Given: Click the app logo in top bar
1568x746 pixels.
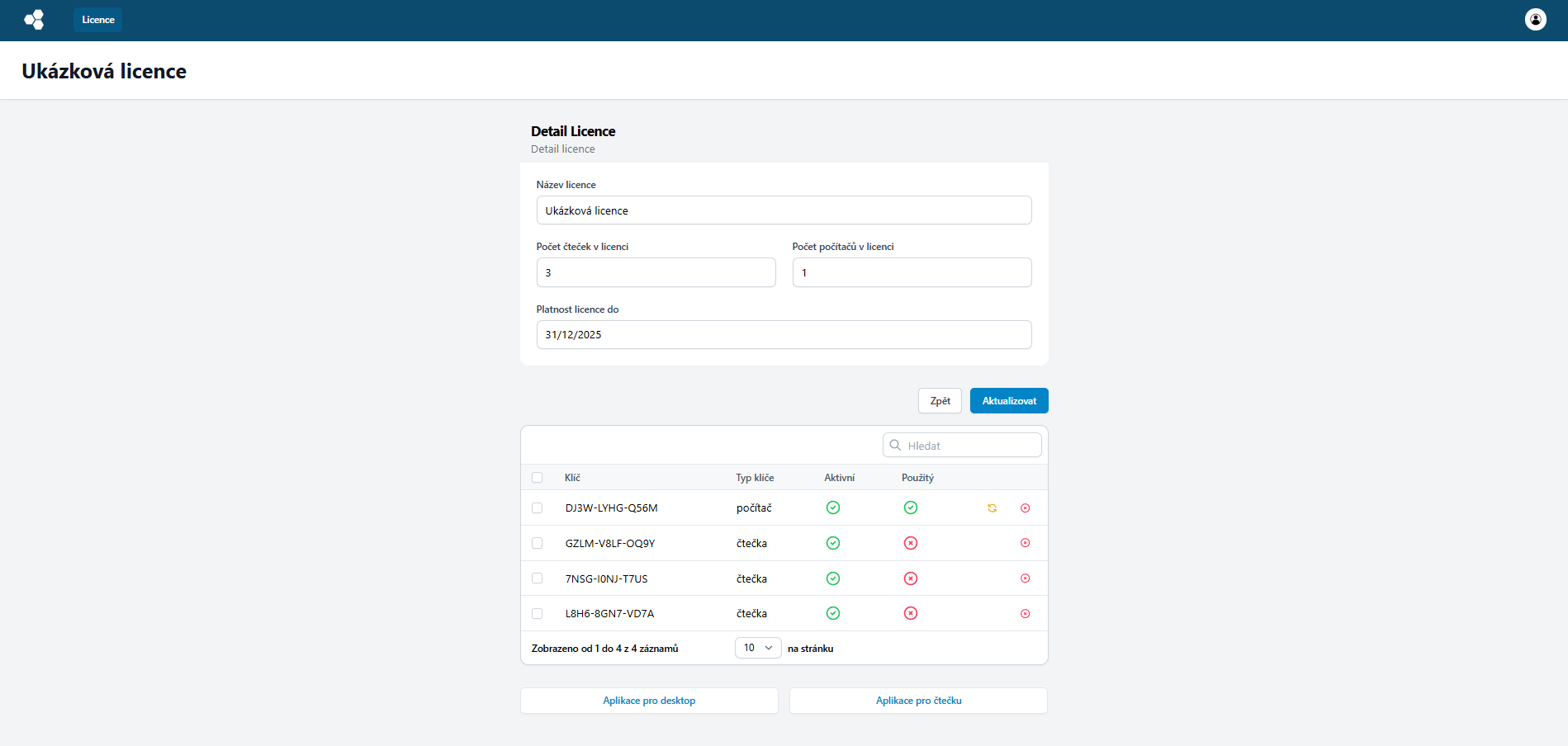Looking at the screenshot, I should pyautogui.click(x=34, y=20).
